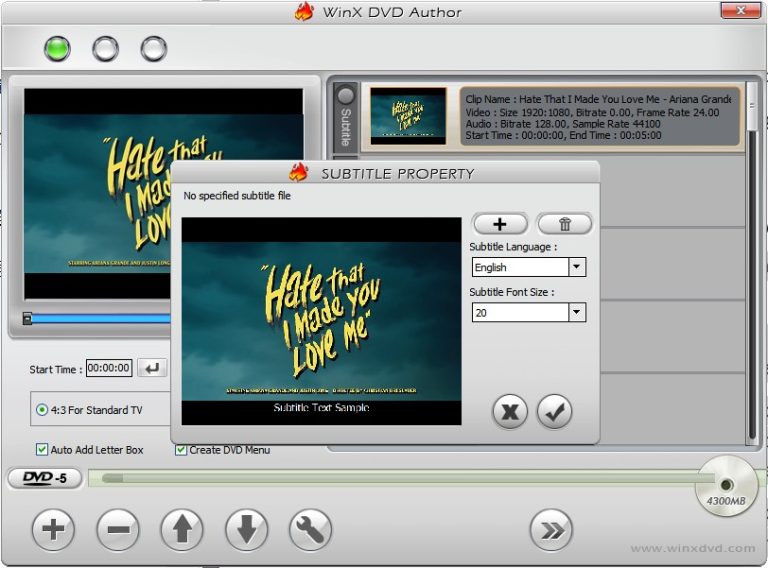This screenshot has width=768, height=568.
Task: Toggle Create DVD Menu checkbox
Action: tap(181, 450)
